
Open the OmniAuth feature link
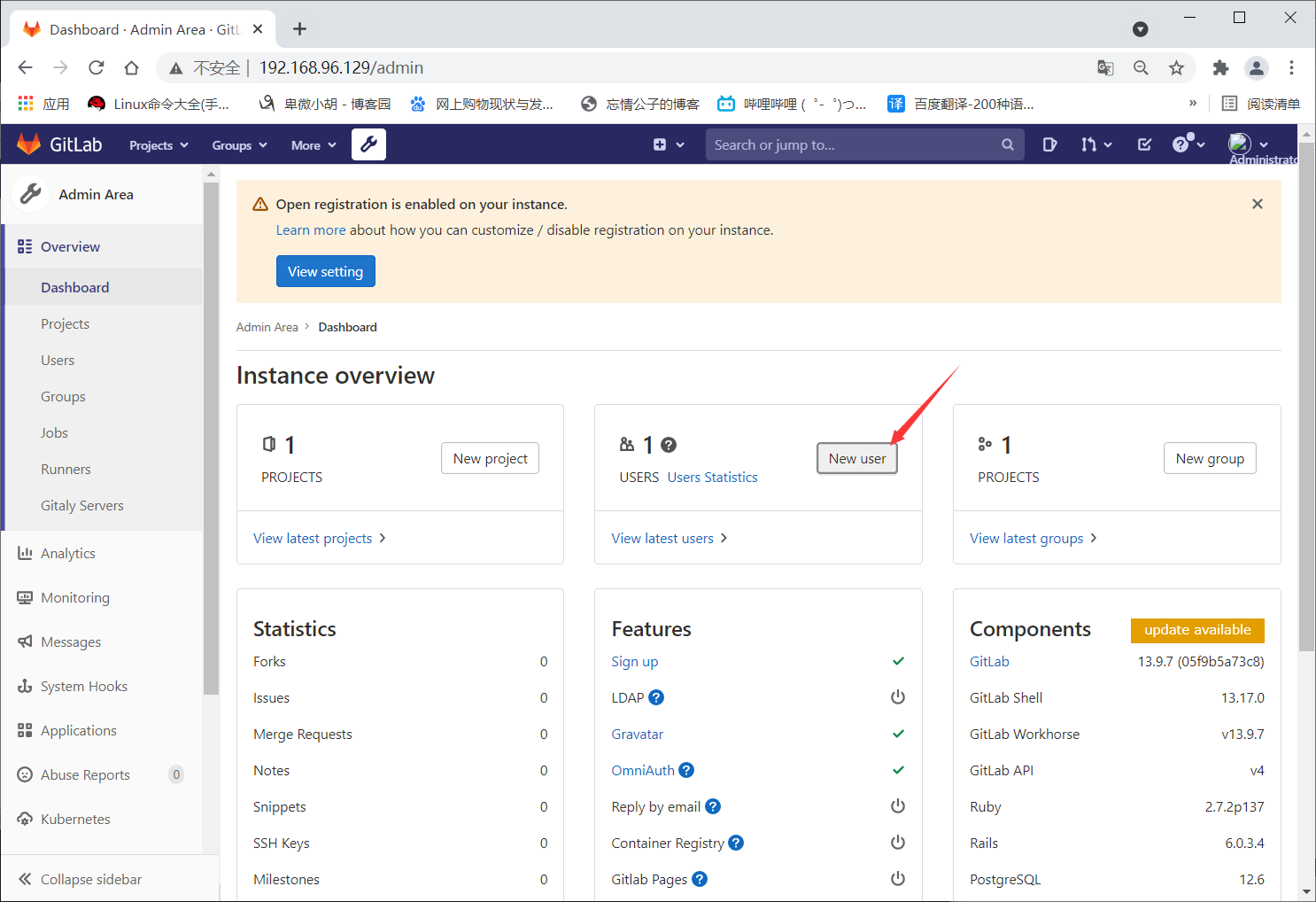tap(643, 770)
